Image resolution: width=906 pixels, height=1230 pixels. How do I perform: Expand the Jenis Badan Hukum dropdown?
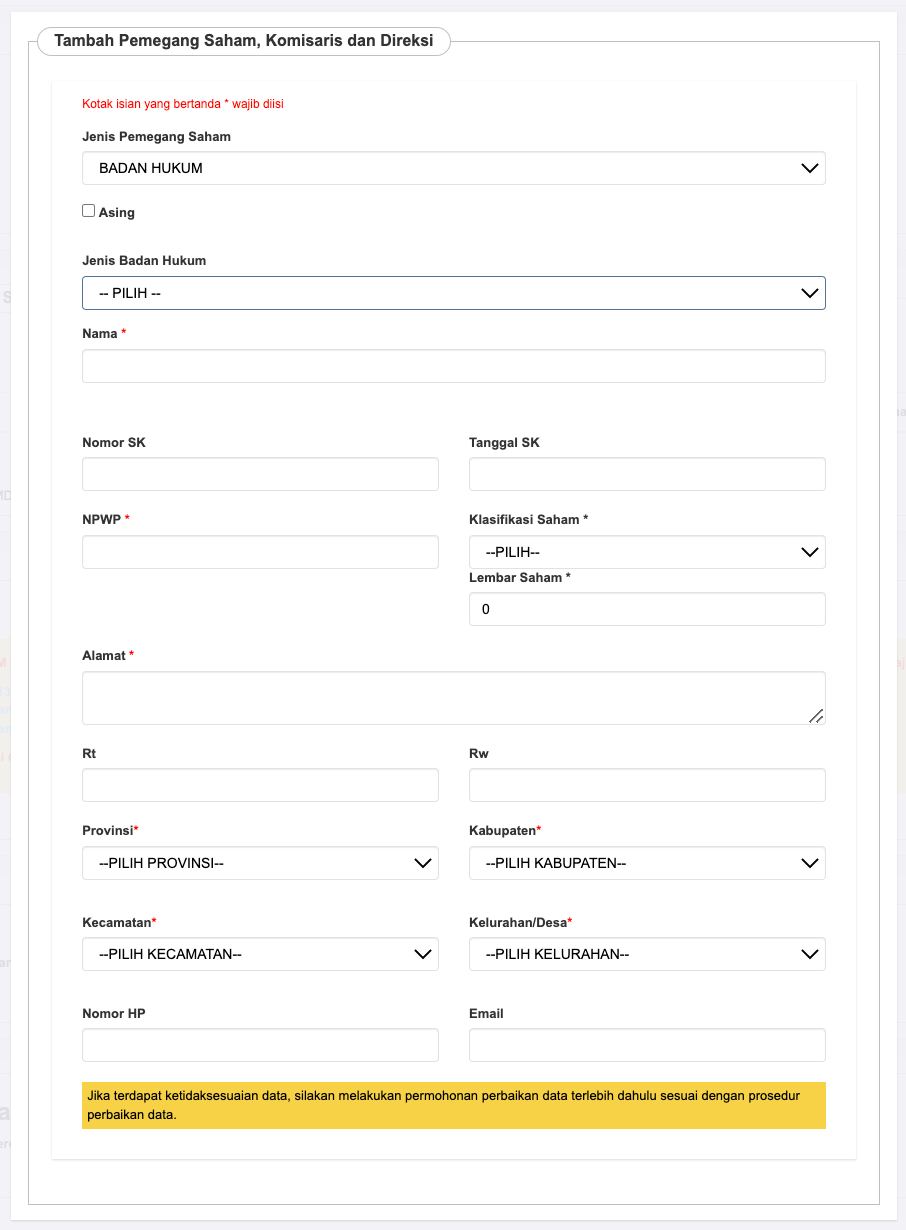pyautogui.click(x=453, y=293)
